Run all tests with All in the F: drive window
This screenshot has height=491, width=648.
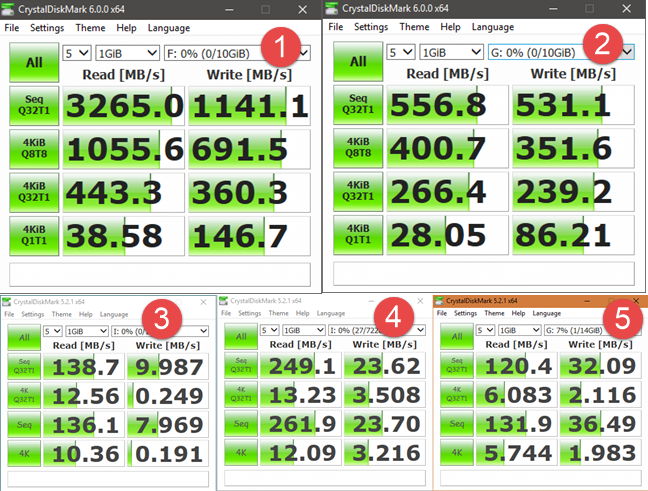[34, 62]
